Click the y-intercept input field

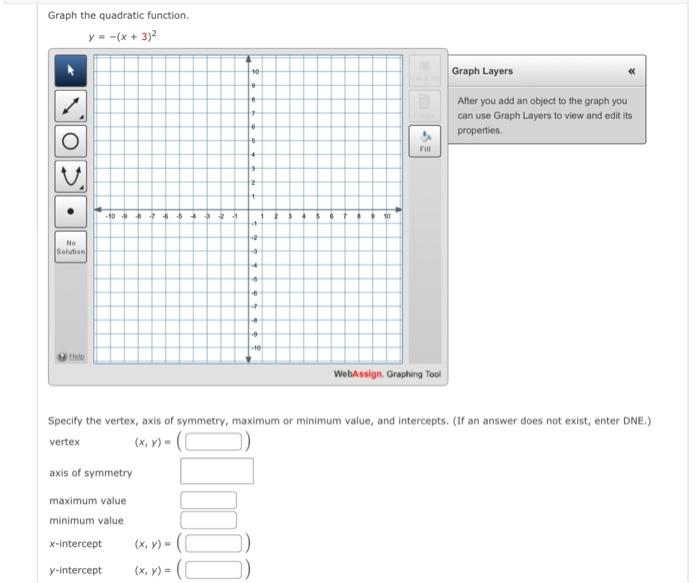coord(213,570)
